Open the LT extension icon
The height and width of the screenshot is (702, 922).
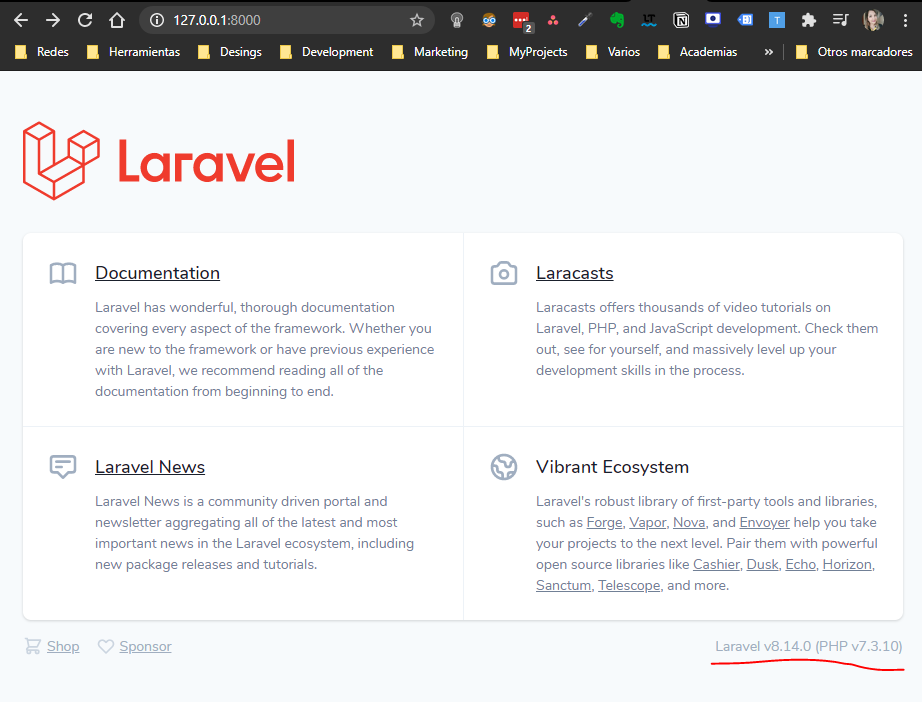[649, 21]
